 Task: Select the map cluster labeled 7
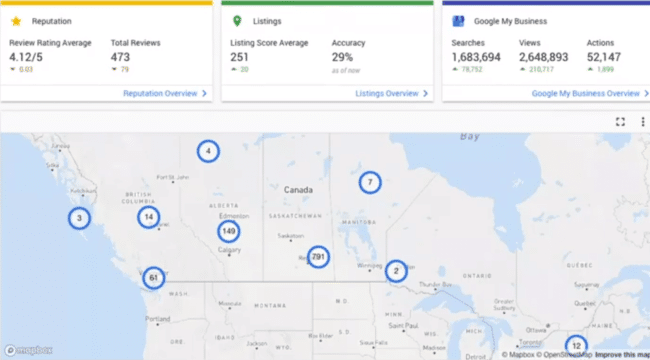370,182
